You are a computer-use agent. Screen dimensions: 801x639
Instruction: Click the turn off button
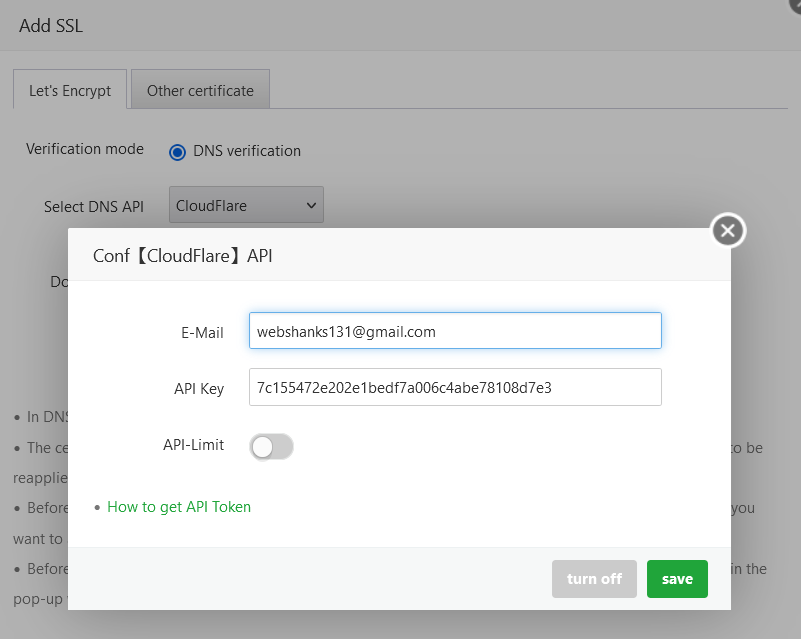coord(594,579)
